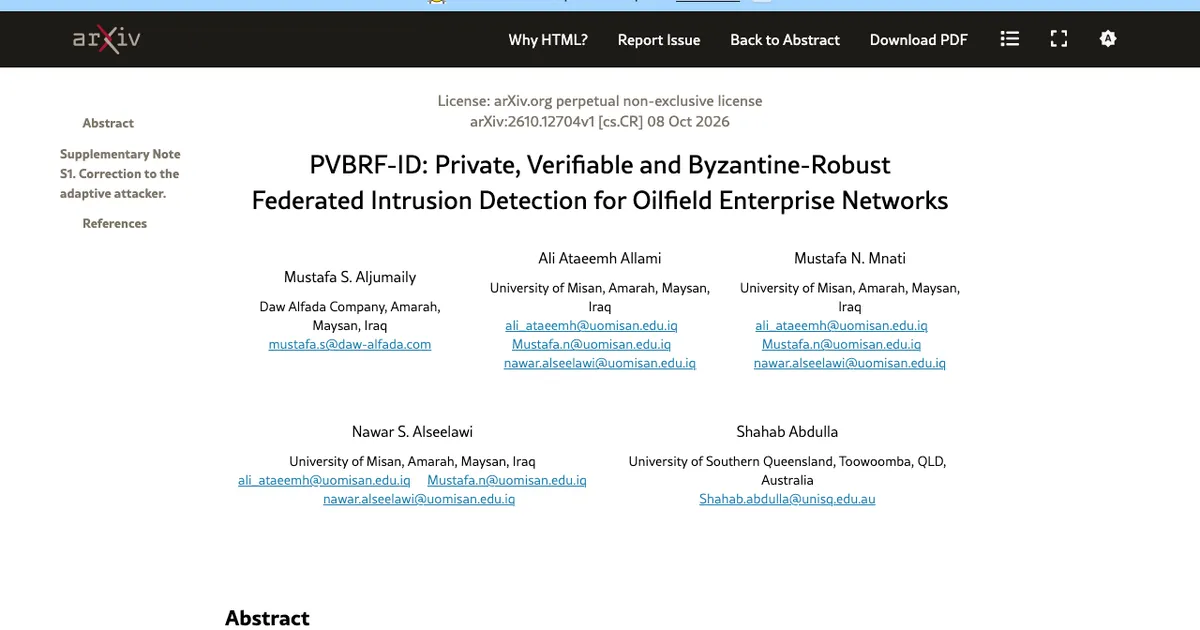1200x630 pixels.
Task: Click the "Download PDF" header link
Action: coord(919,40)
